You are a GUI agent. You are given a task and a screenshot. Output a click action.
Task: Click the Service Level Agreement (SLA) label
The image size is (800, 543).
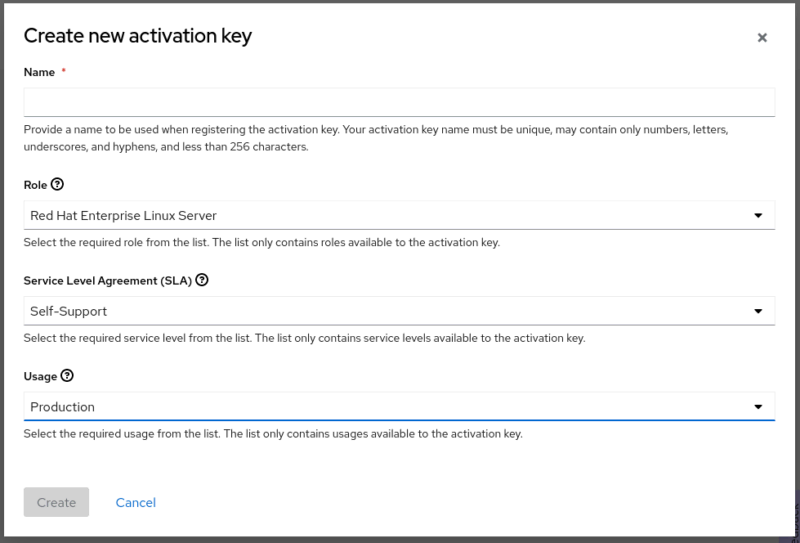[107, 281]
